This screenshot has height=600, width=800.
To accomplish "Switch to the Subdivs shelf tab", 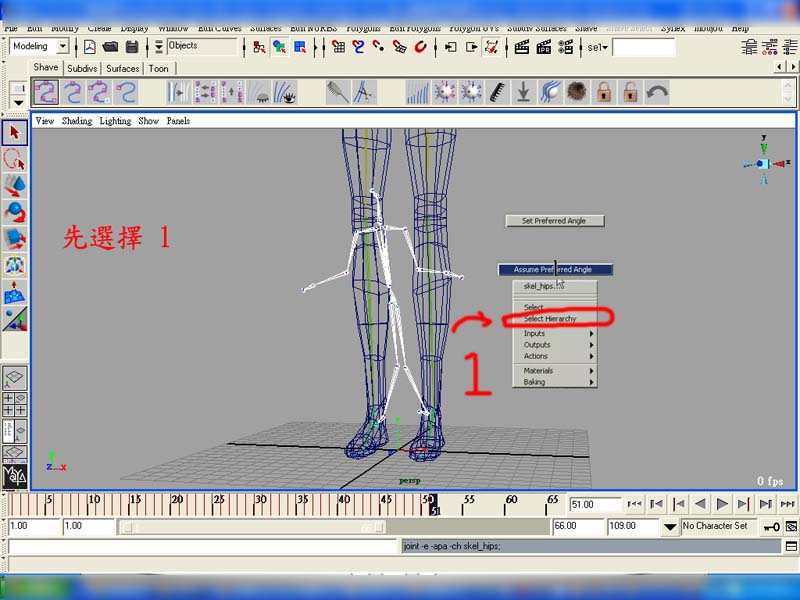I will (x=82, y=68).
